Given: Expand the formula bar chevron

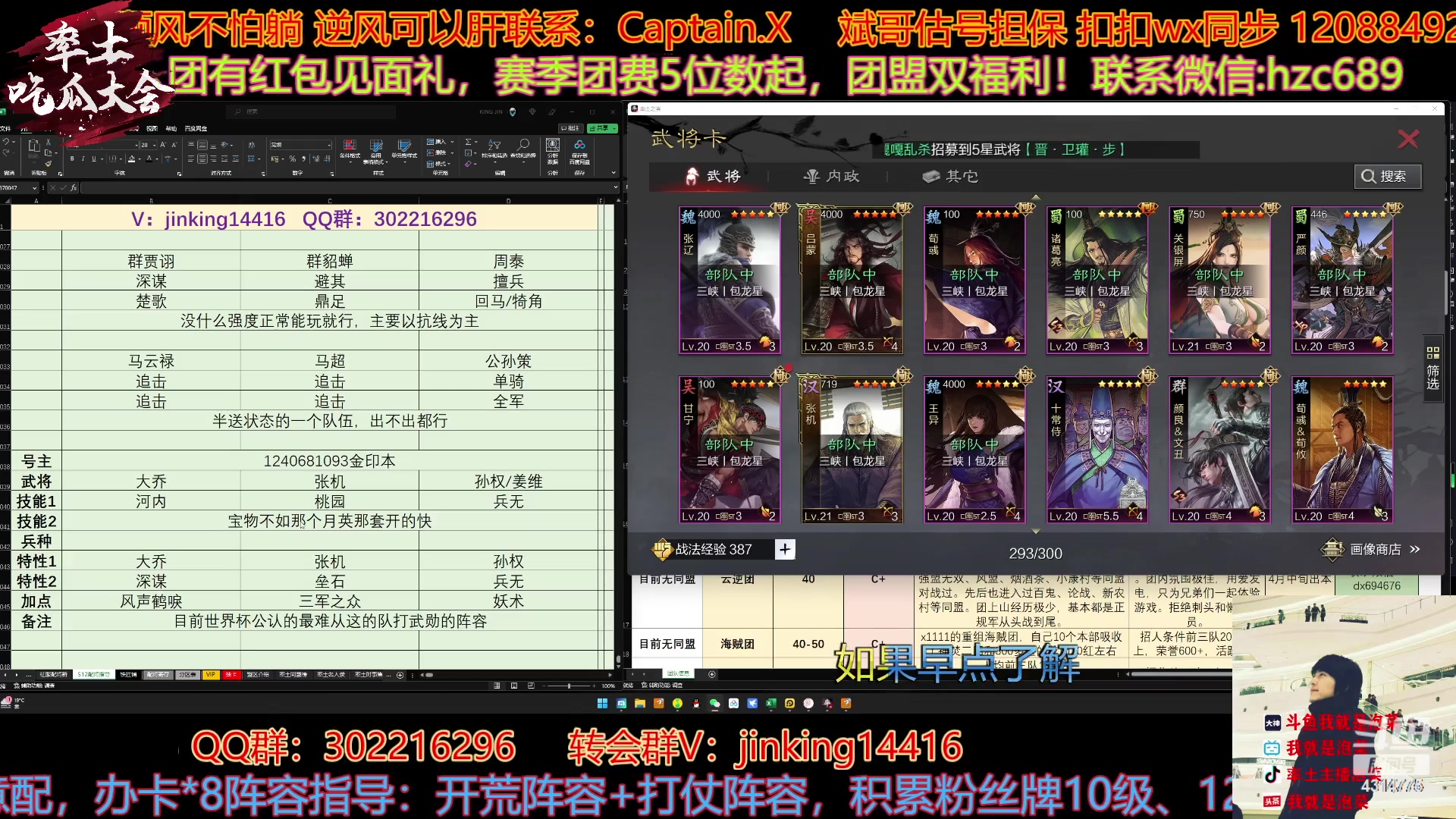Looking at the screenshot, I should tap(616, 187).
